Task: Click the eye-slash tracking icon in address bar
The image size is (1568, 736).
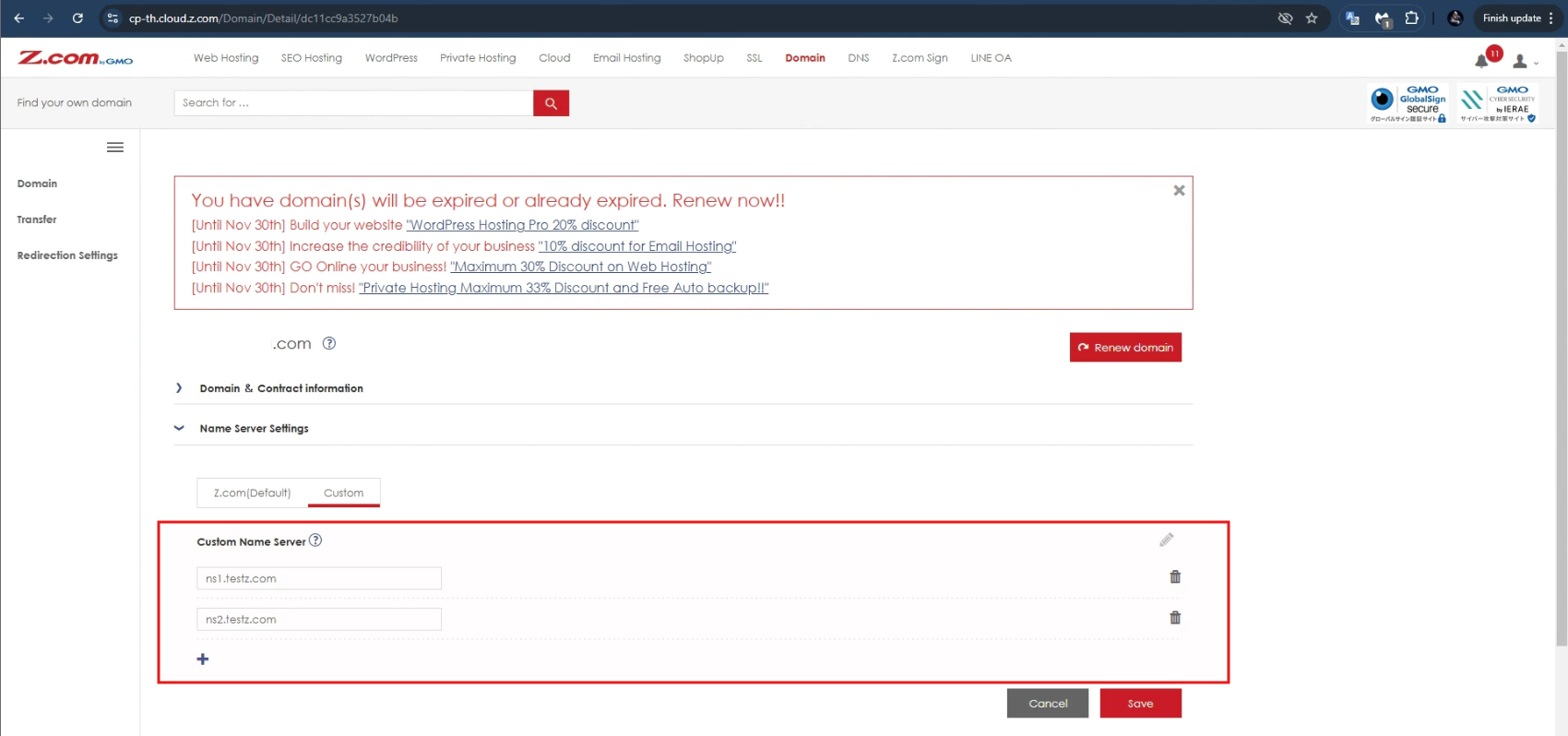Action: (1285, 18)
